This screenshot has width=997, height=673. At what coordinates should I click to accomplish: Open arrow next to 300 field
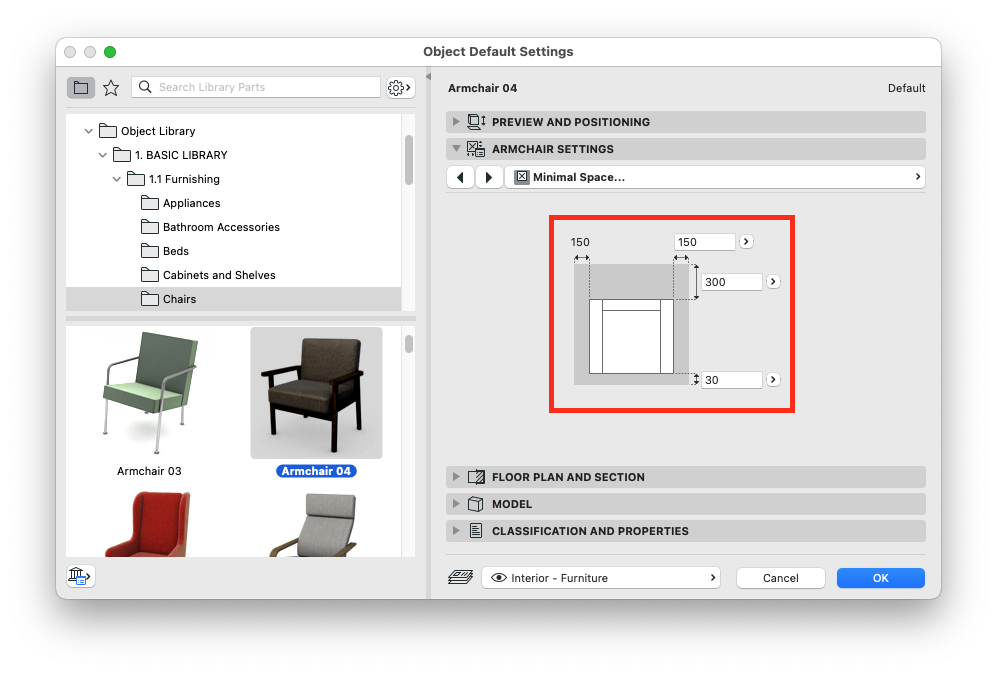coord(773,282)
